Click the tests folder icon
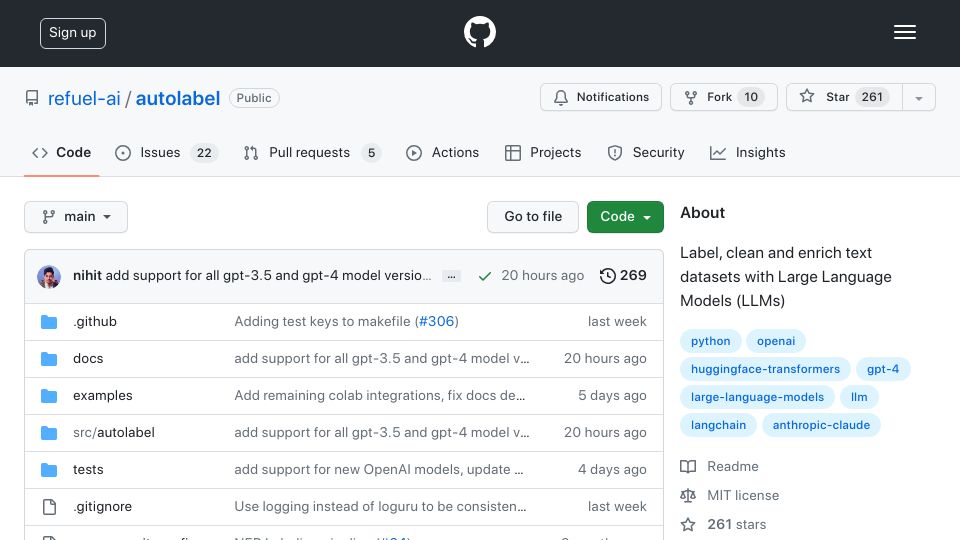This screenshot has height=540, width=960. pos(49,470)
